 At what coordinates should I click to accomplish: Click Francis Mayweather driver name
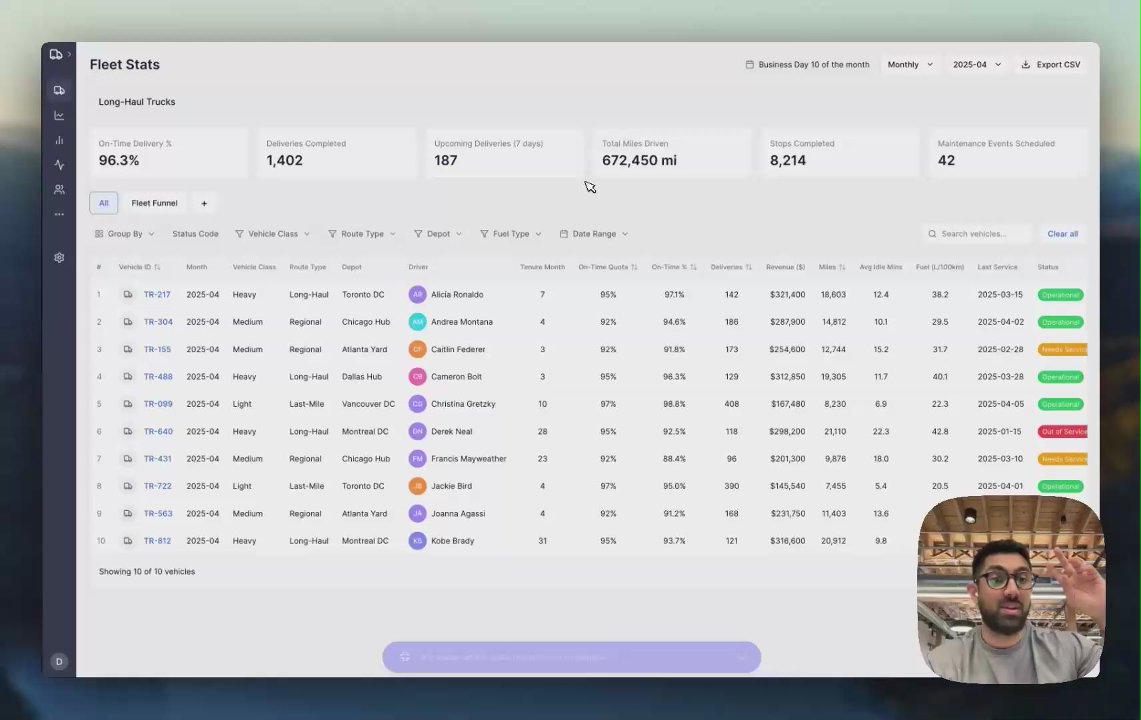(469, 459)
